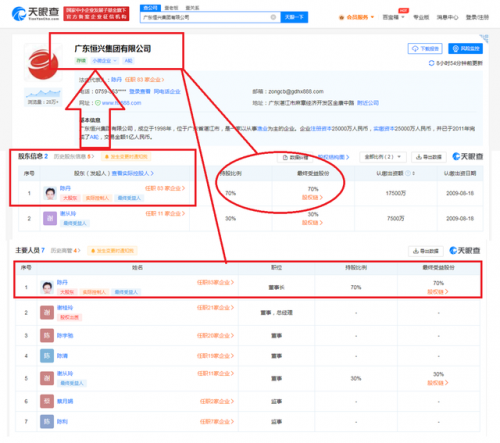Click the blue 陈 avatar in personnel row 7
500x443 pixels.
click(47, 422)
